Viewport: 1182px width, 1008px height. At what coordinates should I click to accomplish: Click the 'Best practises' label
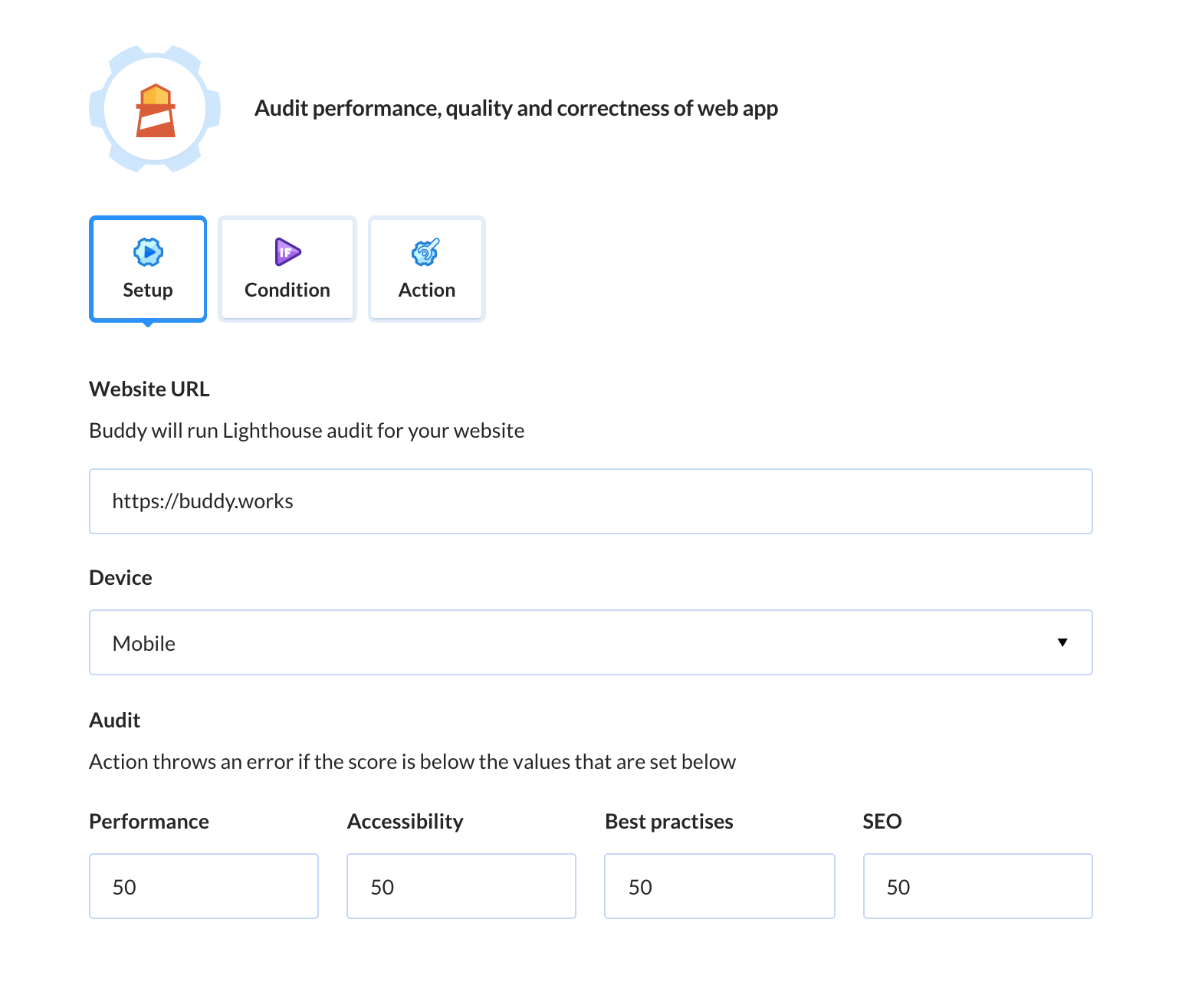[669, 822]
